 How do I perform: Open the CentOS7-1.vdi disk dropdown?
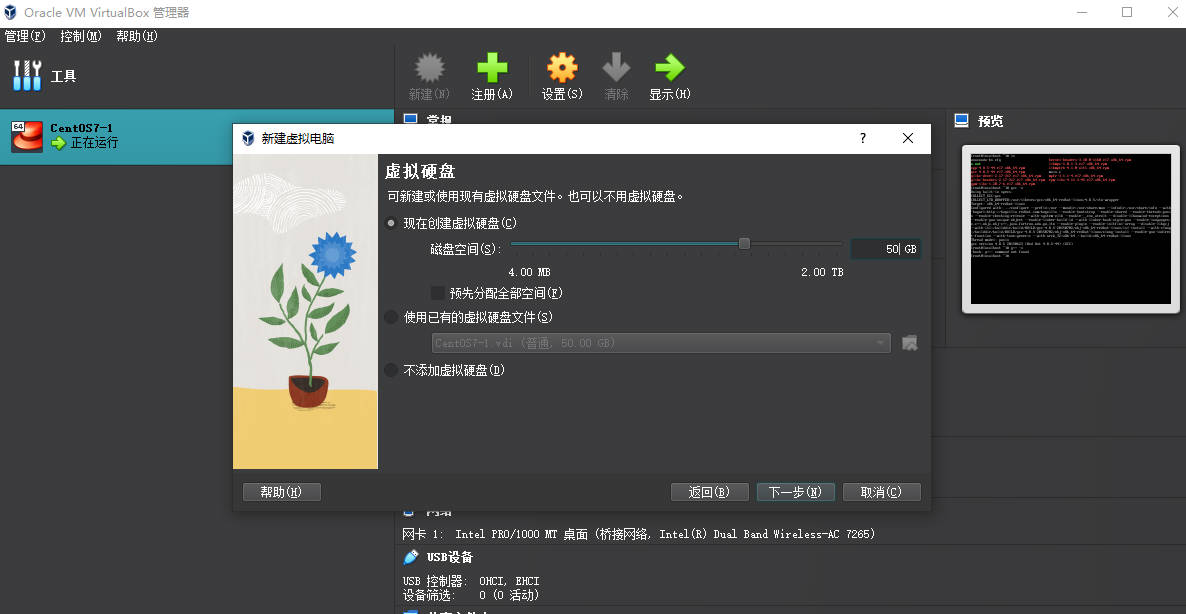tap(661, 343)
